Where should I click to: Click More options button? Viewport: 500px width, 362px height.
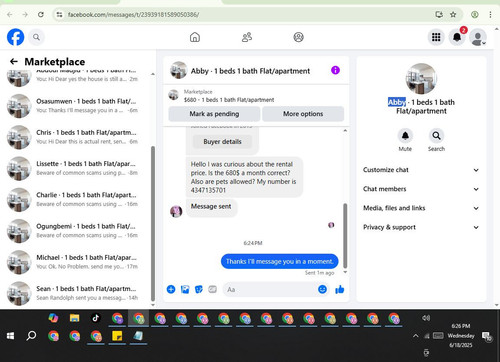303,114
